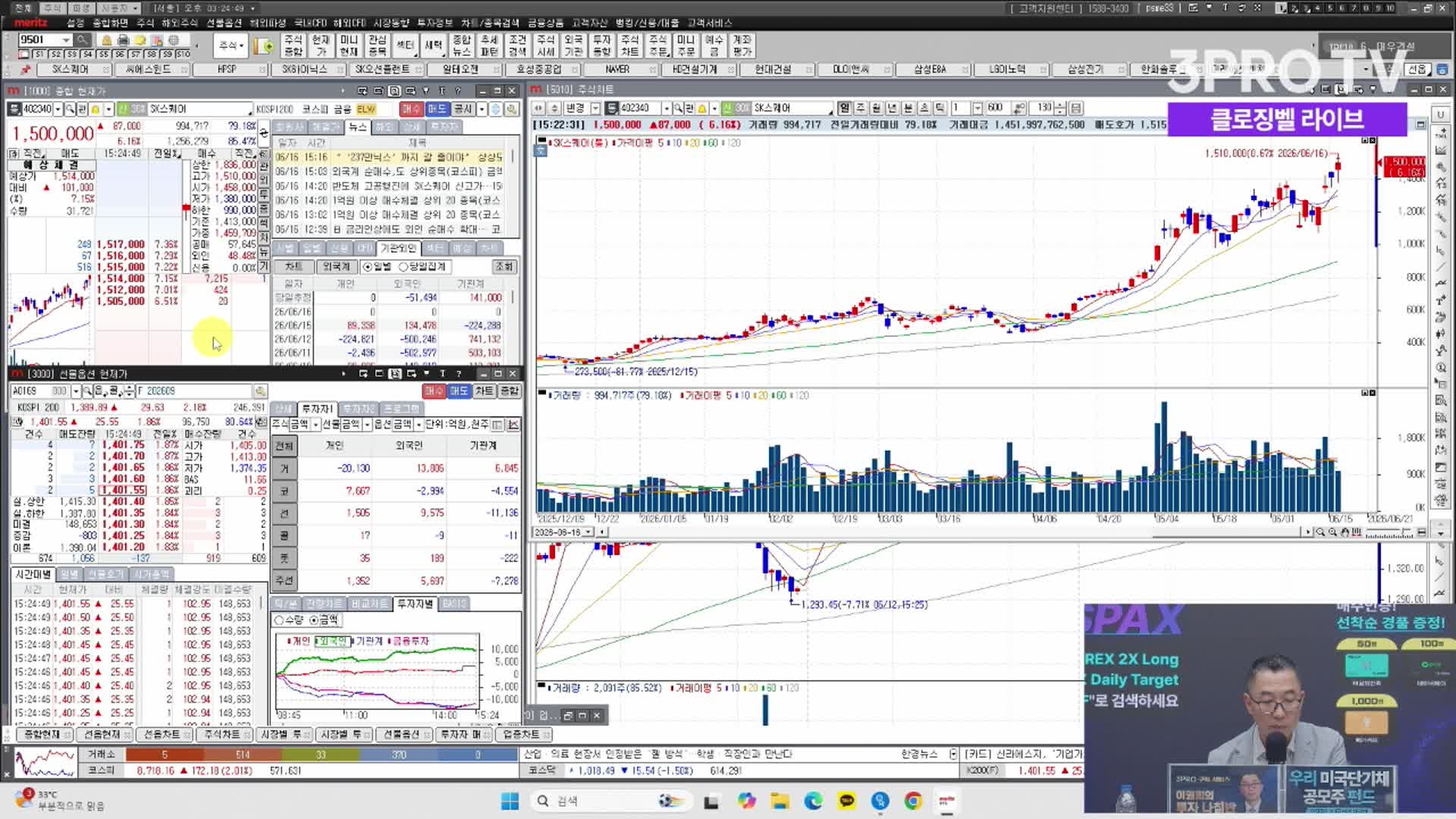Toggle the 분 (minute) period button in the chart toolbar

pyautogui.click(x=908, y=108)
